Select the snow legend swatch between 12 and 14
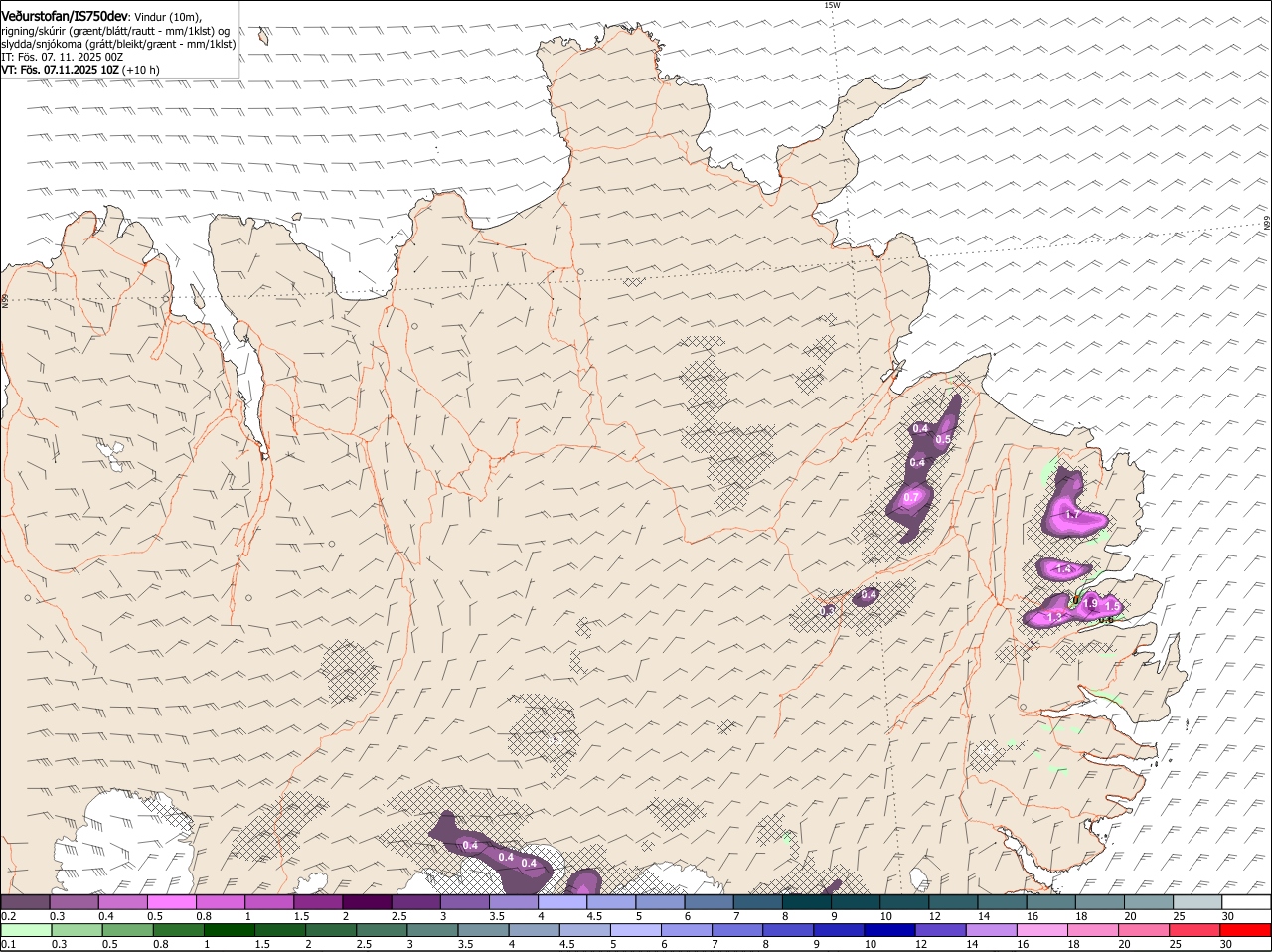This screenshot has height=952, width=1272. click(954, 902)
